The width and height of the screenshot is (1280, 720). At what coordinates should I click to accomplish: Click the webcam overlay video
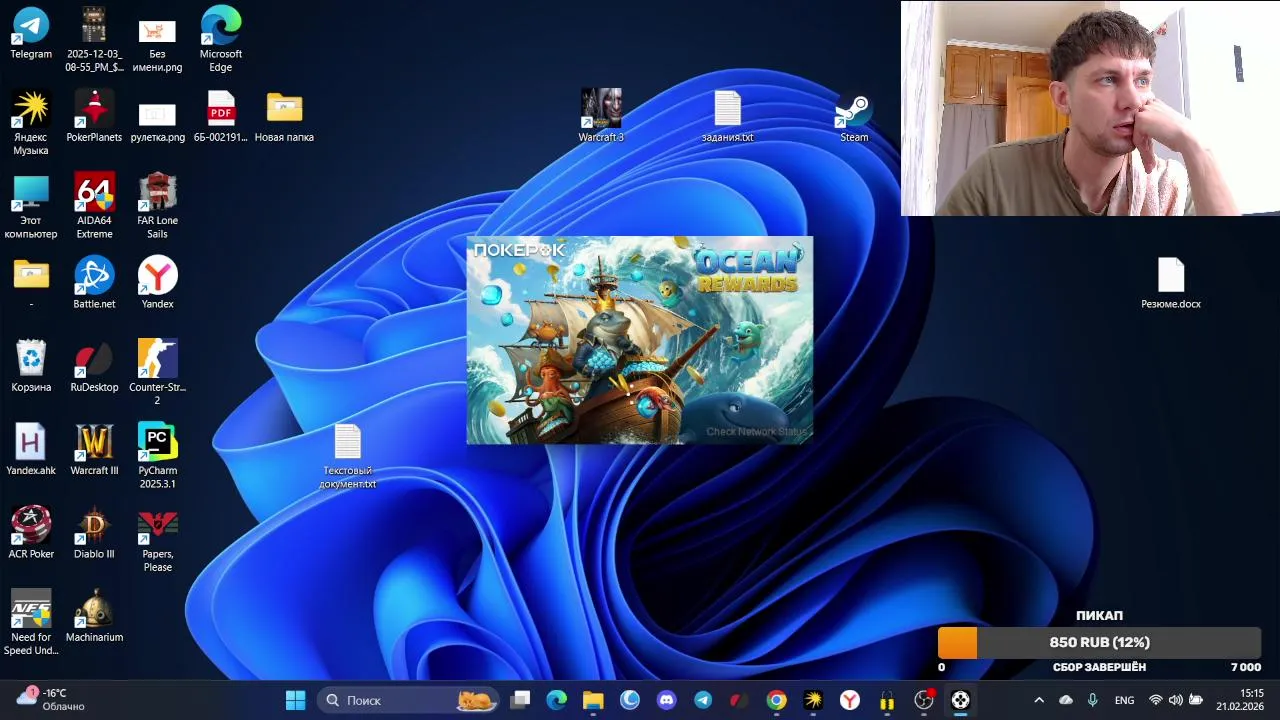[1090, 108]
